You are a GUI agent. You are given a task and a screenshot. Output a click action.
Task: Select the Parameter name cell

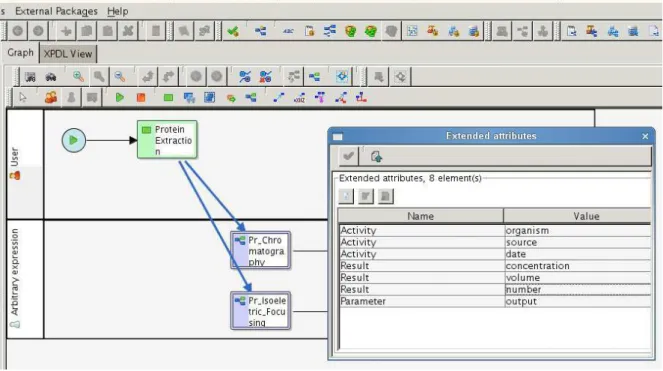(421, 302)
